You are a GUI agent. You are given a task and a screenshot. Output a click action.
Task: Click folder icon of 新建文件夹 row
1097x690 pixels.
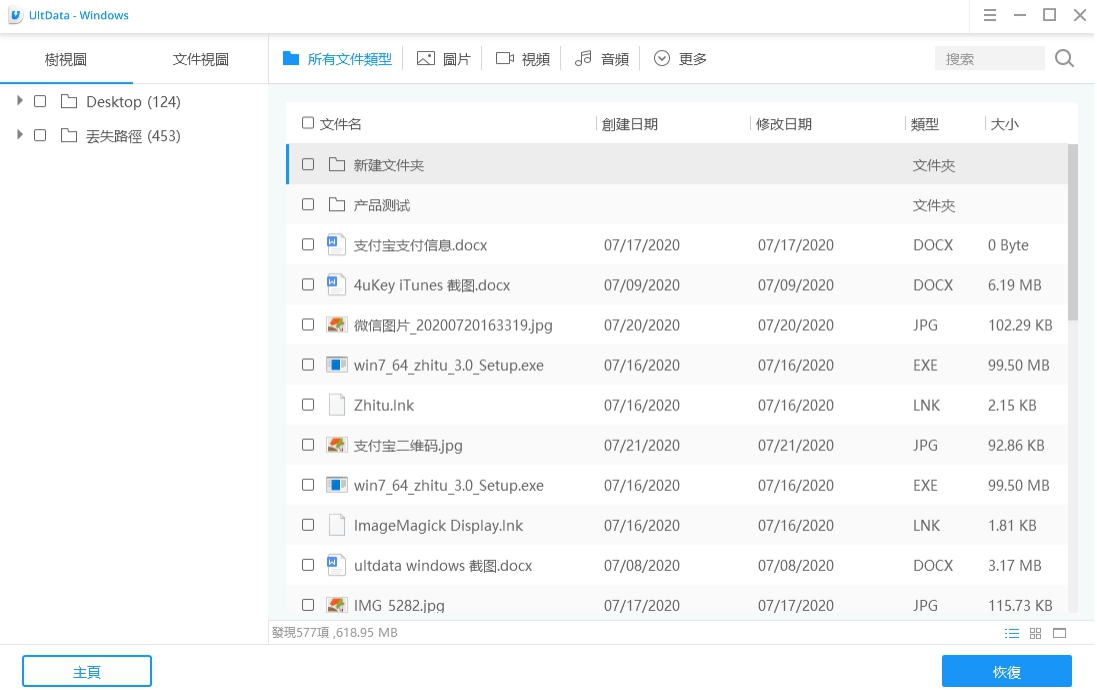tap(337, 164)
